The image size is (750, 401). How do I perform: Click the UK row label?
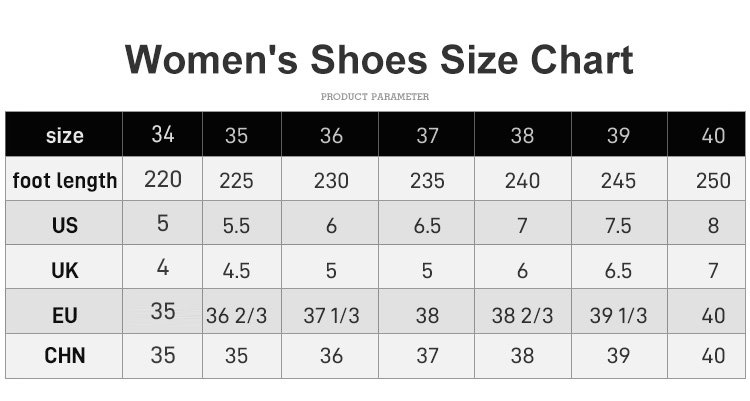click(x=65, y=270)
